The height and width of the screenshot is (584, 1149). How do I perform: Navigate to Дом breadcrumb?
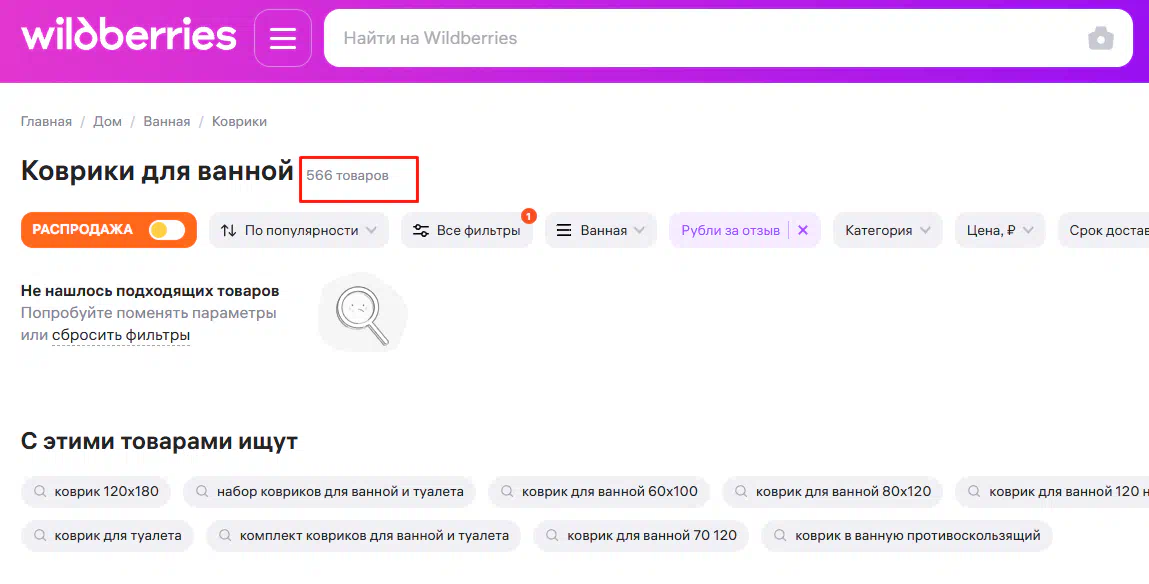(x=107, y=121)
